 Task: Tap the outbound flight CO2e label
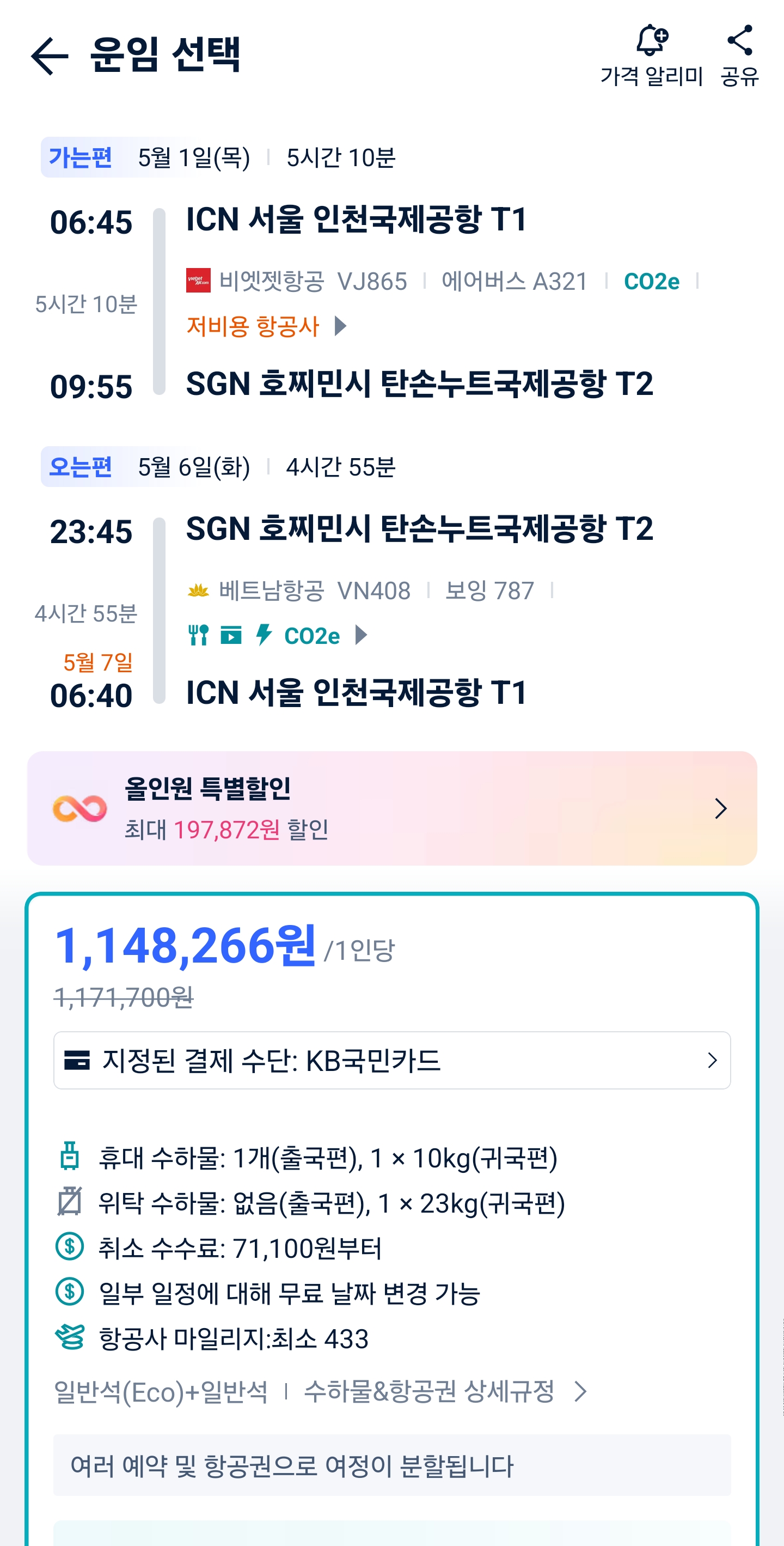652,281
